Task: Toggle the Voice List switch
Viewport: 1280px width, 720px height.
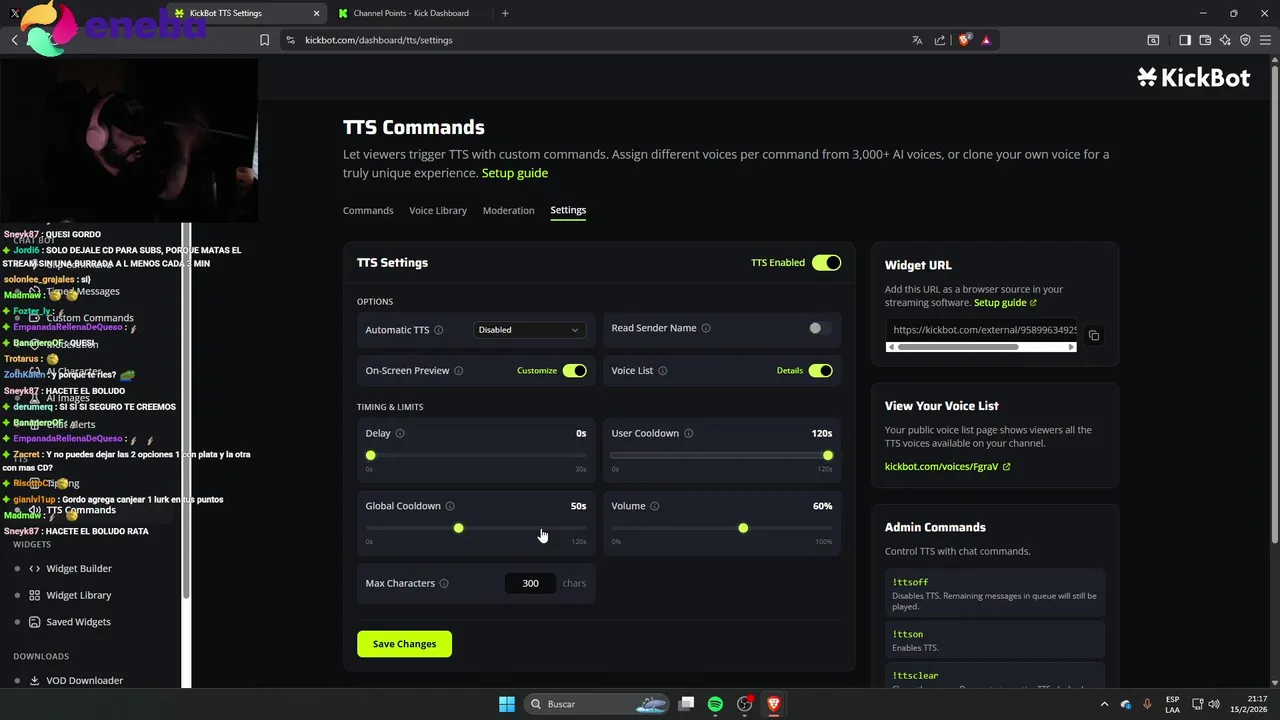Action: pos(820,371)
